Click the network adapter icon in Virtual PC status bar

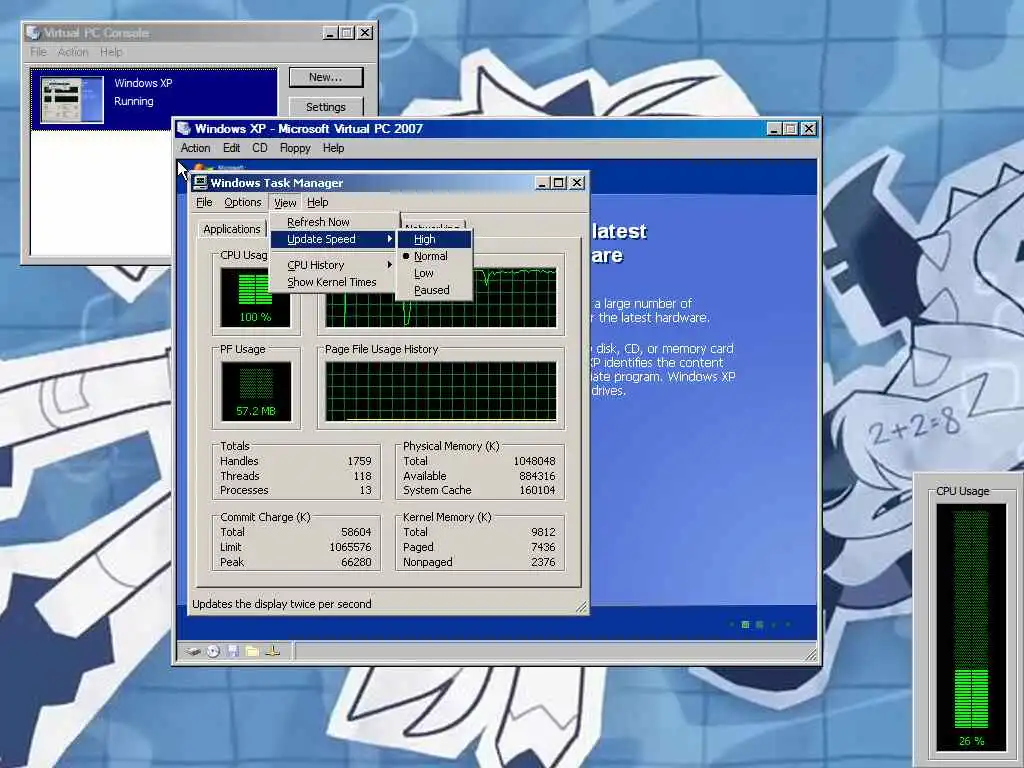(273, 650)
